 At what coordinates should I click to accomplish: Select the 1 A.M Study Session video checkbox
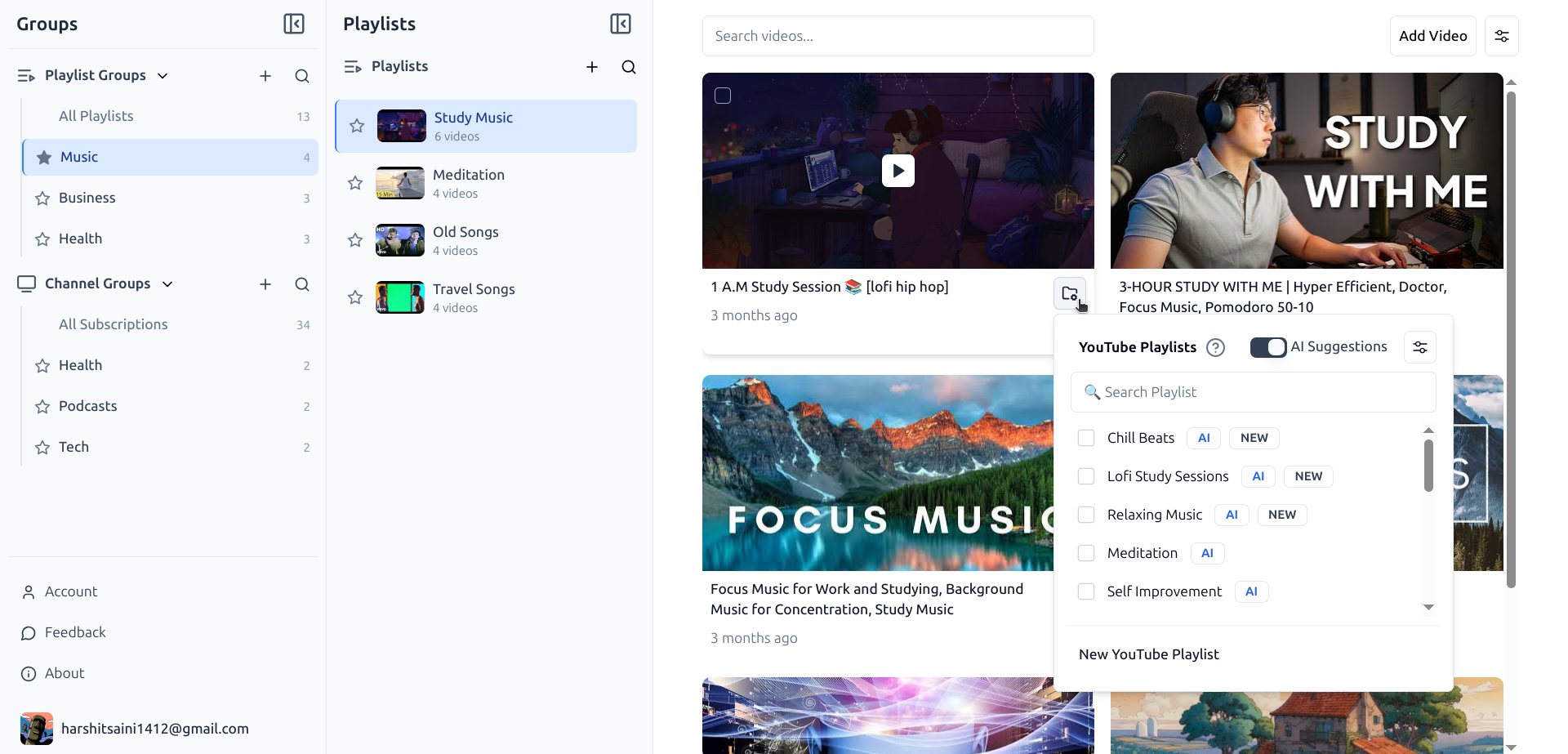(723, 96)
